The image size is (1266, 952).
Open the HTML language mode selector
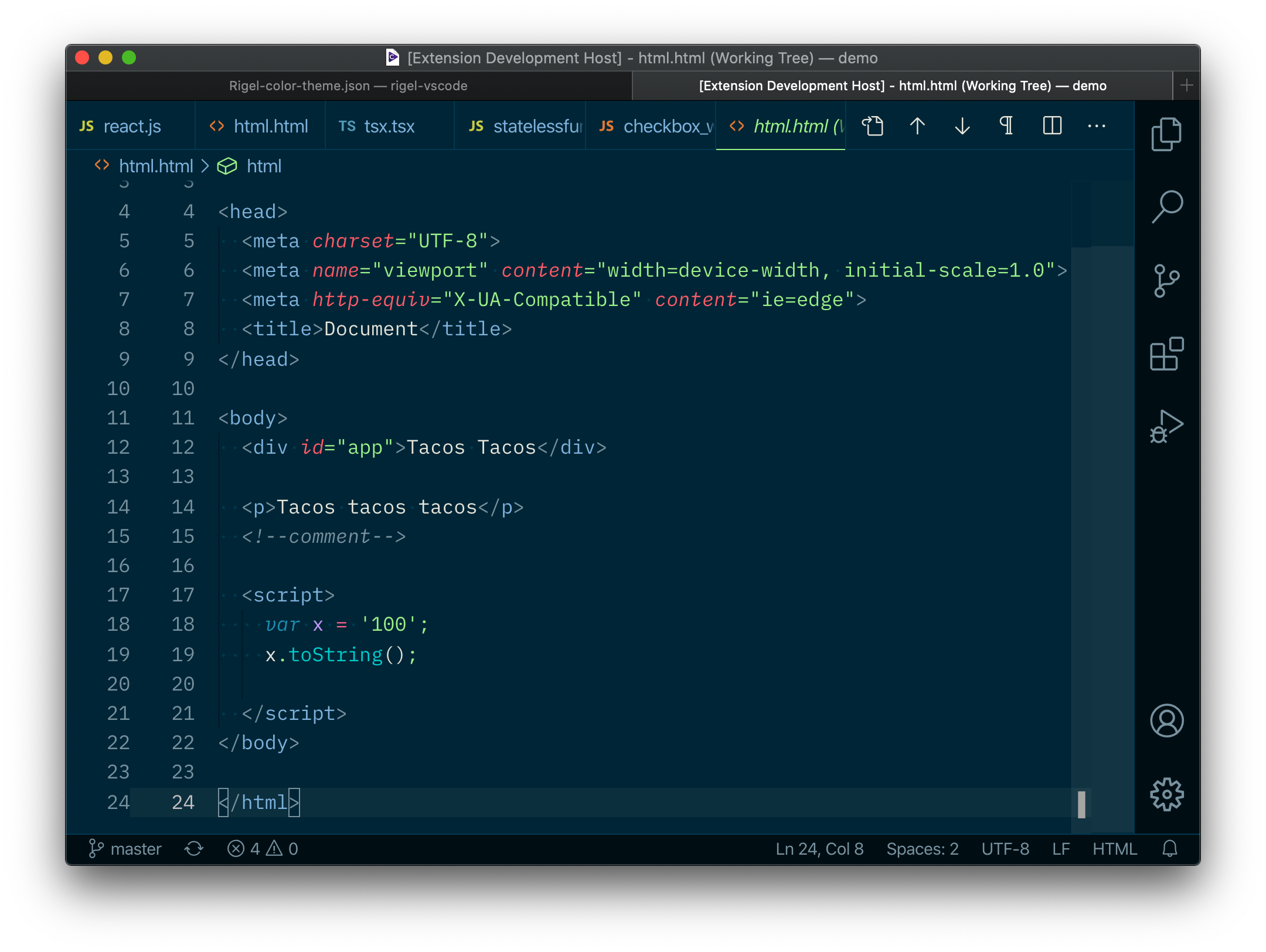(x=1114, y=849)
